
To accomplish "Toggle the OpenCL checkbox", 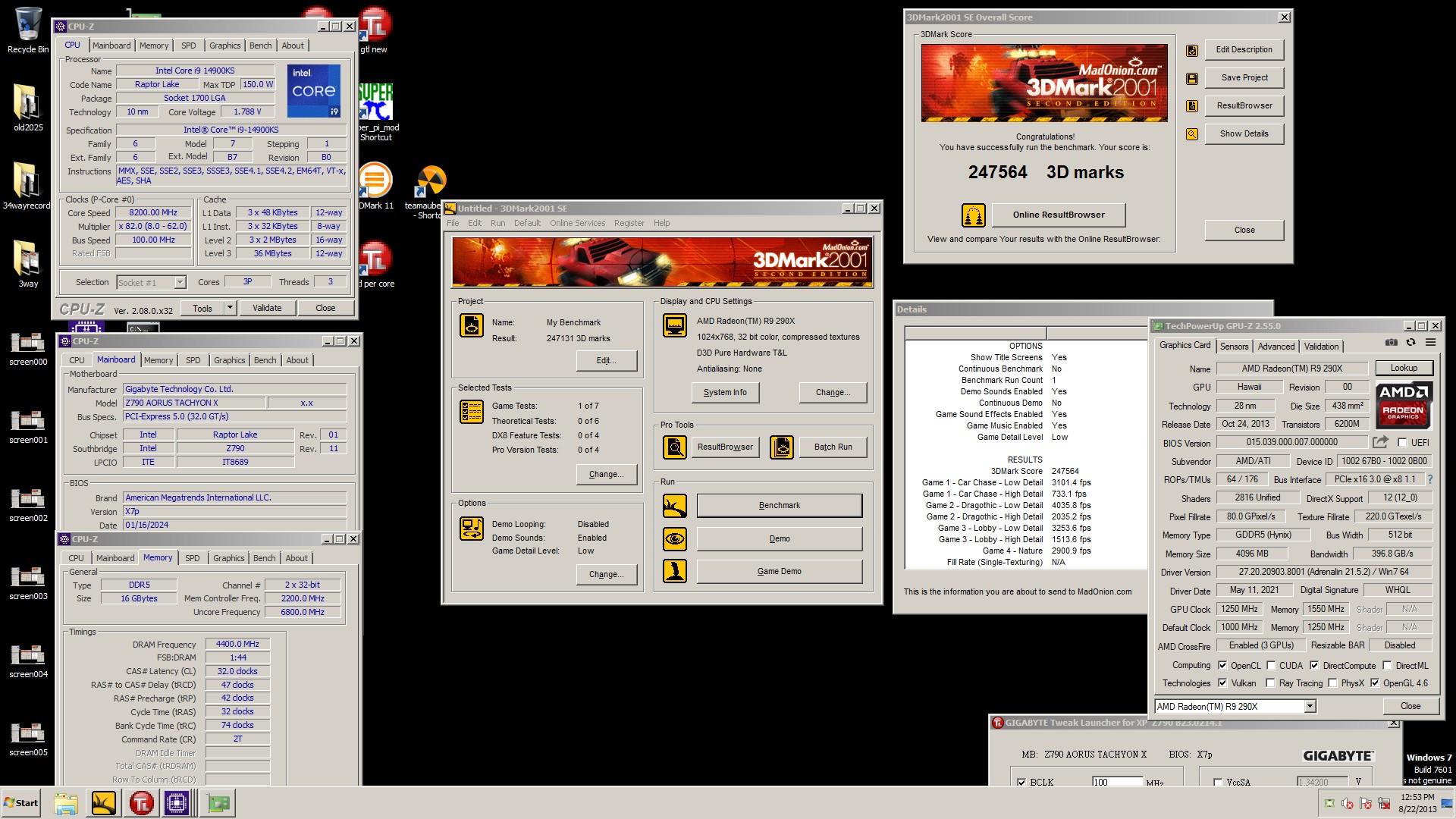I will pyautogui.click(x=1222, y=666).
